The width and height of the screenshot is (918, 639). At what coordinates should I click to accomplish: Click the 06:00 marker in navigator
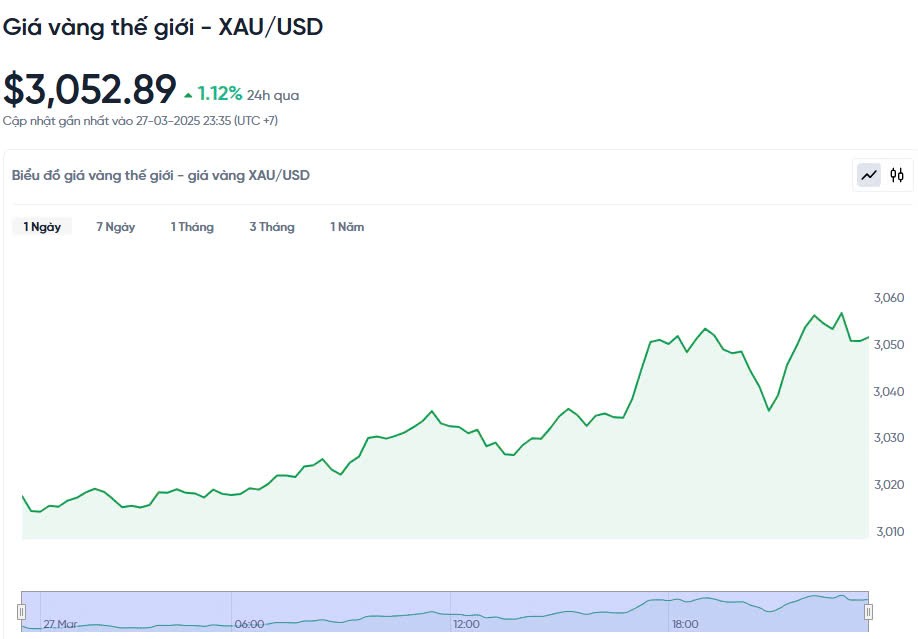pyautogui.click(x=249, y=624)
